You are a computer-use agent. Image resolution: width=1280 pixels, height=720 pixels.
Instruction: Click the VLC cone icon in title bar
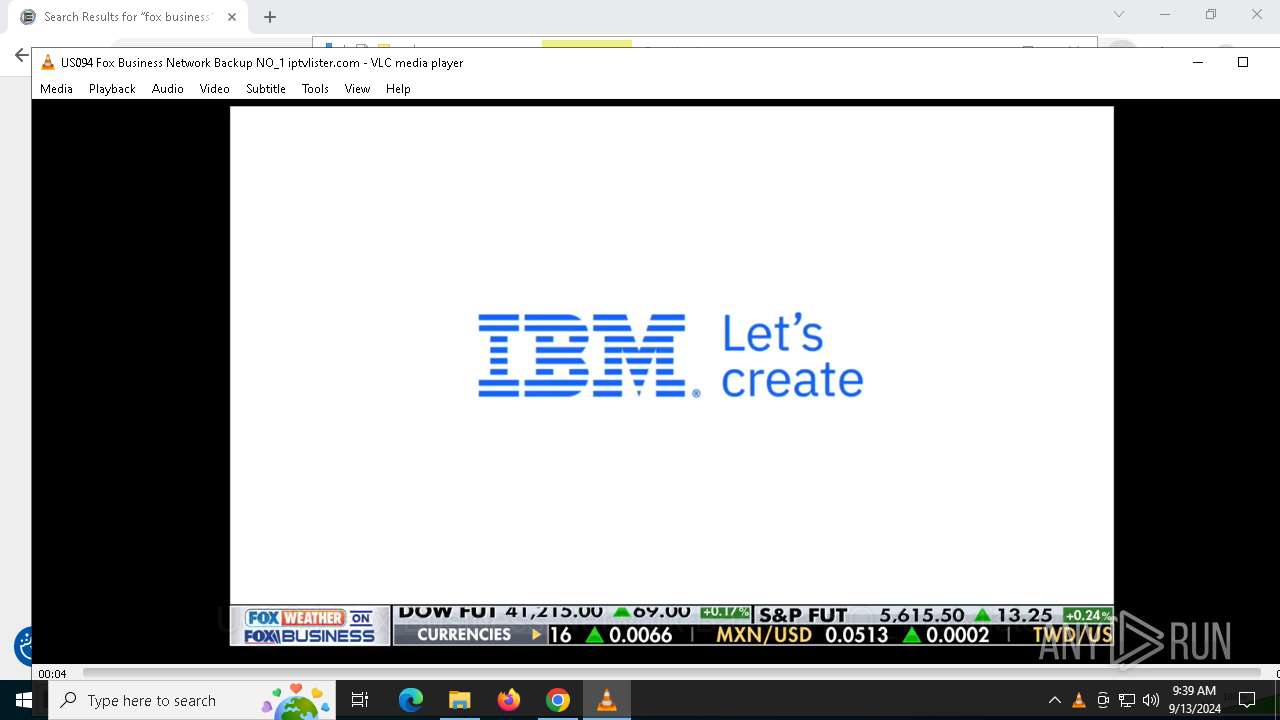[47, 62]
